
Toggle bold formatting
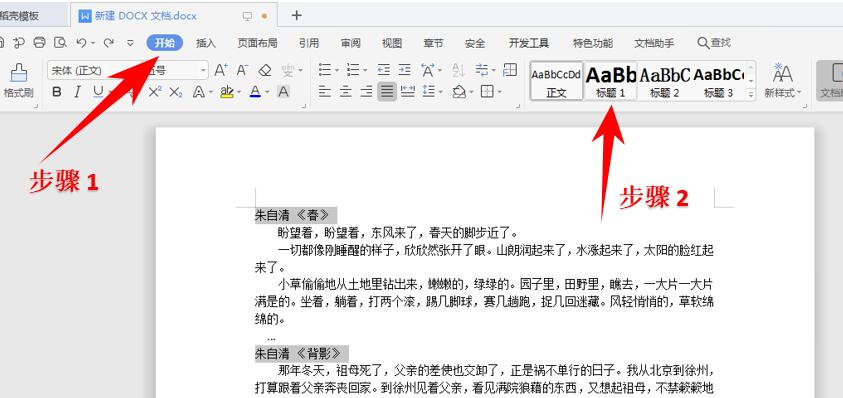pyautogui.click(x=56, y=92)
